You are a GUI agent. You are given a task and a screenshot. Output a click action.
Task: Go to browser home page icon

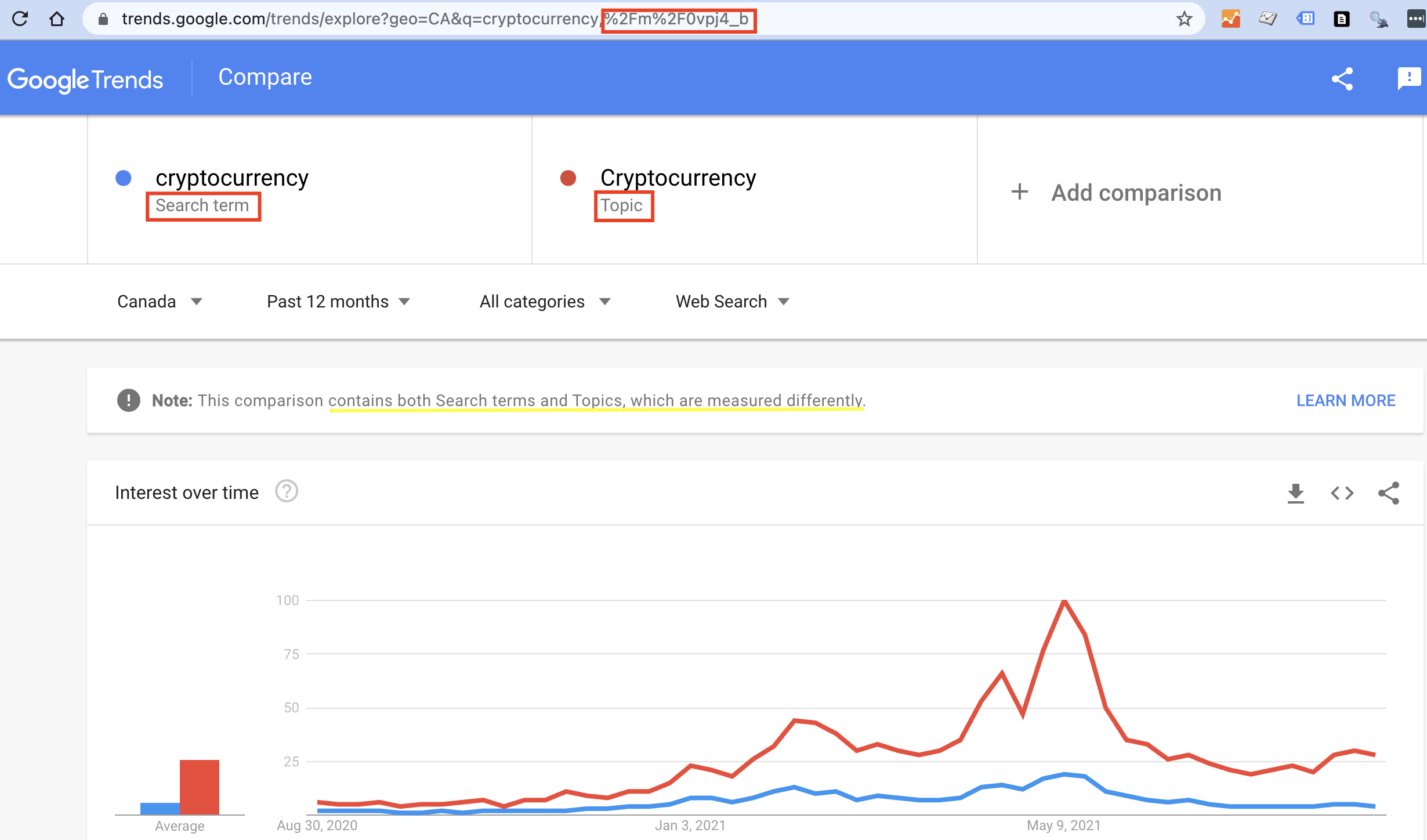(x=57, y=19)
